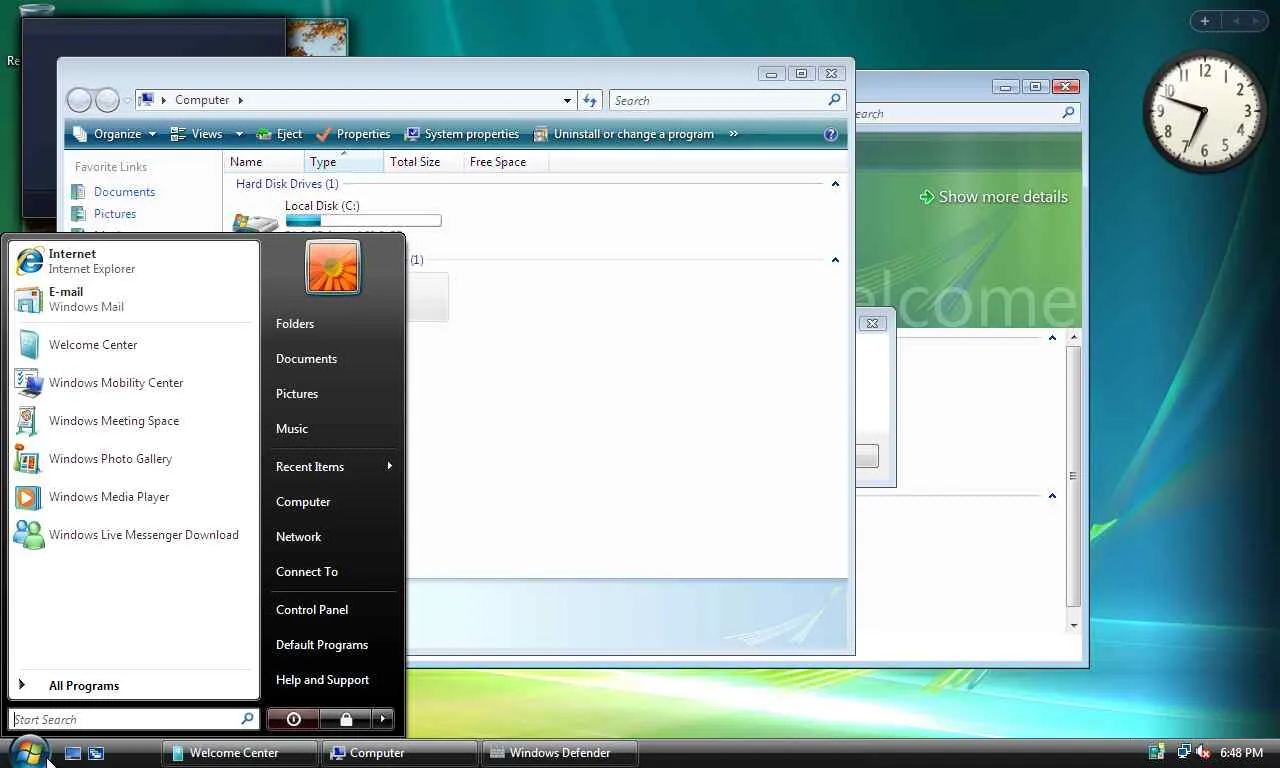Sort by the Free Space column header
Screen dimensions: 1280x768
pyautogui.click(x=506, y=162)
